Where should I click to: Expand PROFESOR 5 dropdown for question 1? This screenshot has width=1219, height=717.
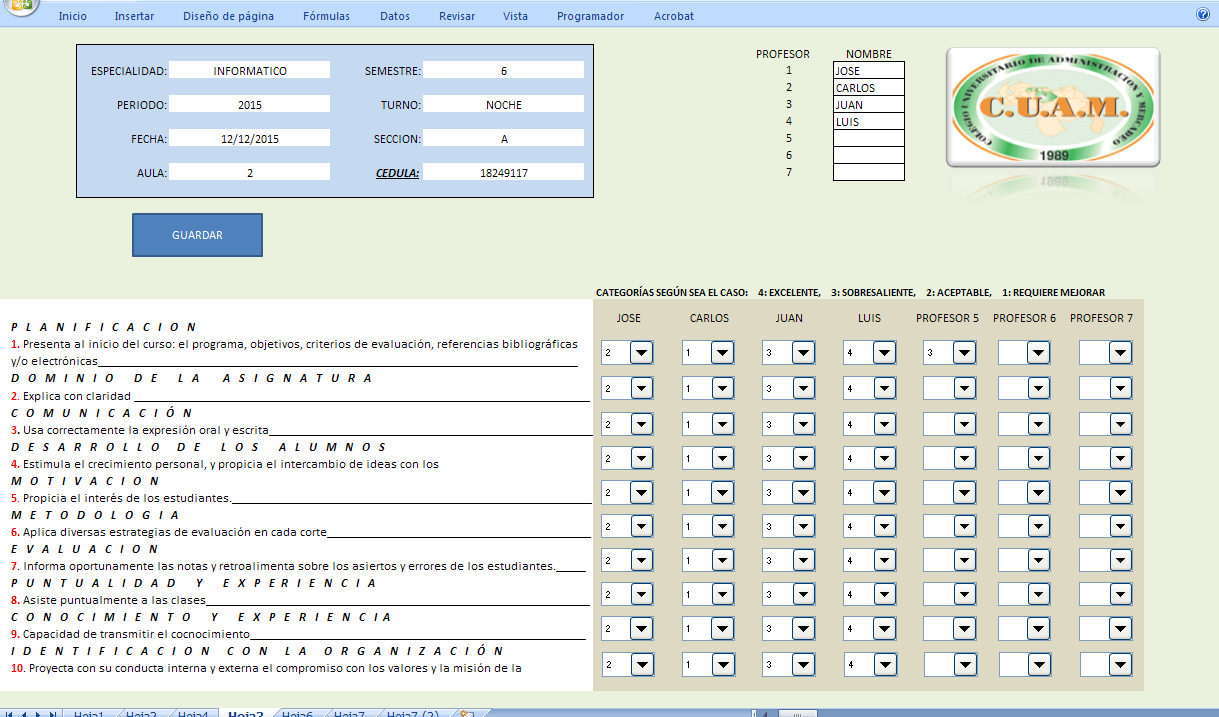click(963, 352)
